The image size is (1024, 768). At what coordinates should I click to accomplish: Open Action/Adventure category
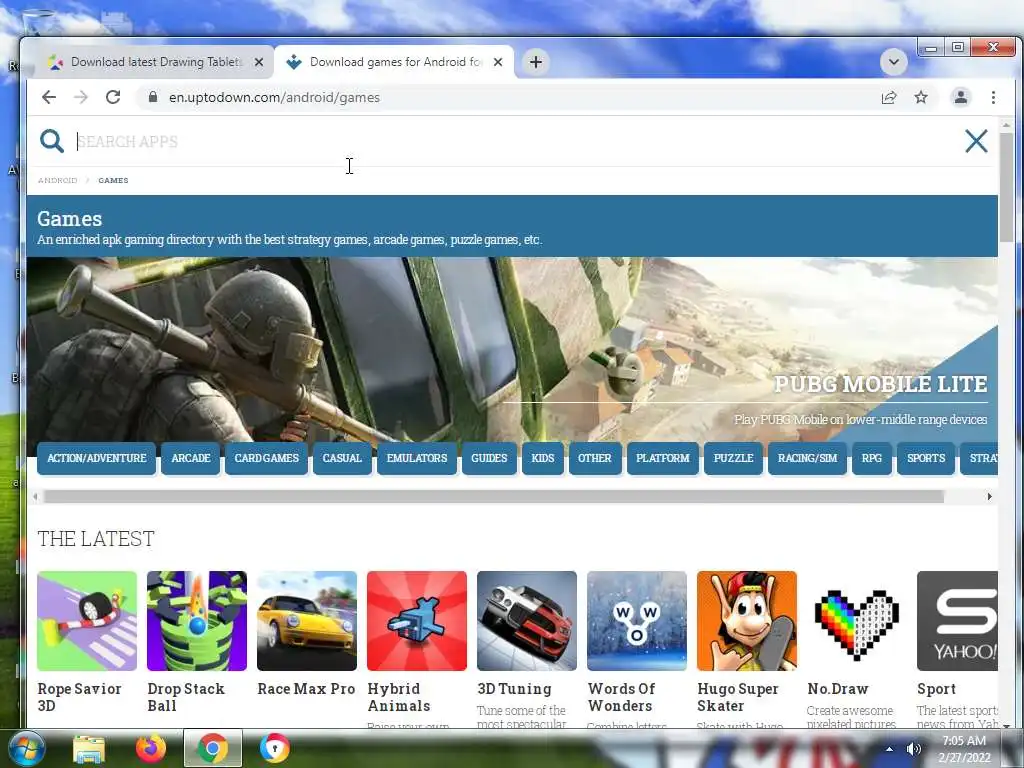coord(97,458)
